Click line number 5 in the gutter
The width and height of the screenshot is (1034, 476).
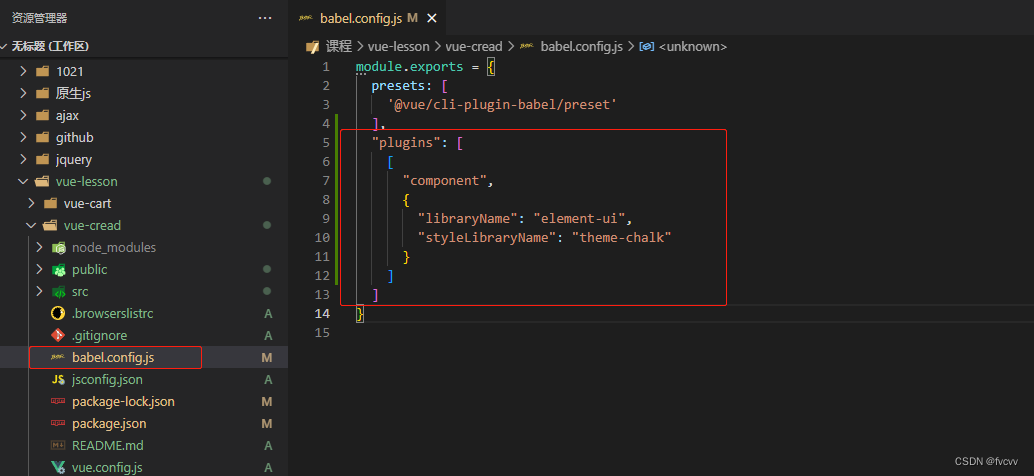pos(326,142)
